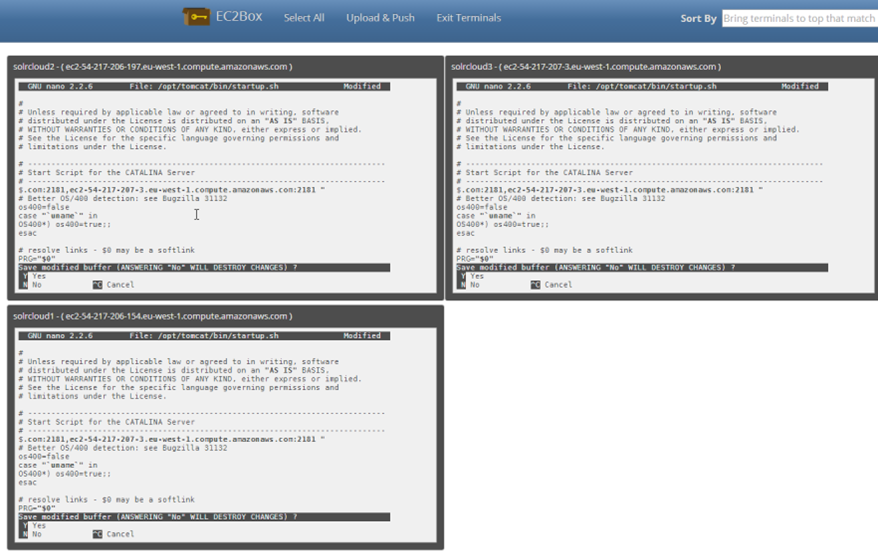This screenshot has width=878, height=554.
Task: Click Yes option in solrcloud2 nano prompt
Action: tap(39, 276)
